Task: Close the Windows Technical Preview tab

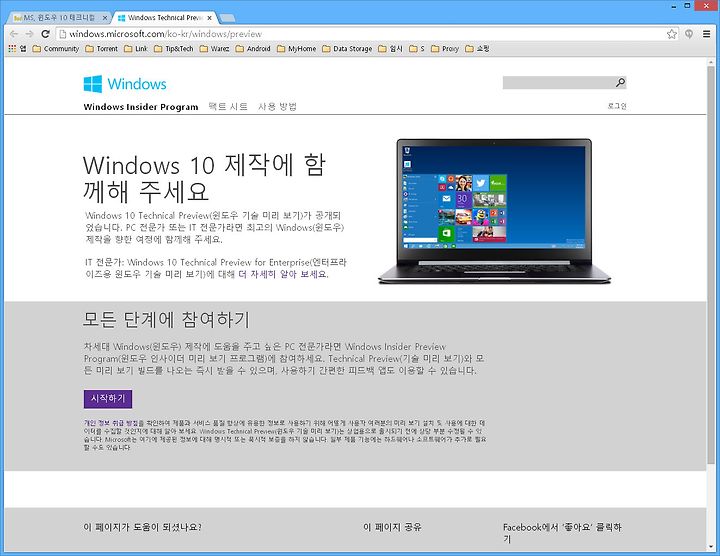Action: pyautogui.click(x=209, y=18)
